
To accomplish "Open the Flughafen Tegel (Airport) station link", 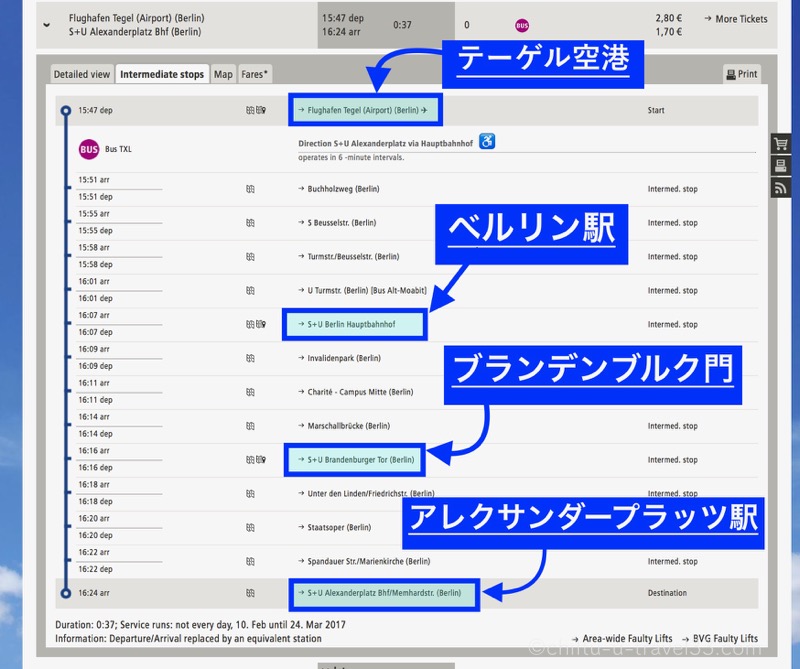I will tap(363, 110).
